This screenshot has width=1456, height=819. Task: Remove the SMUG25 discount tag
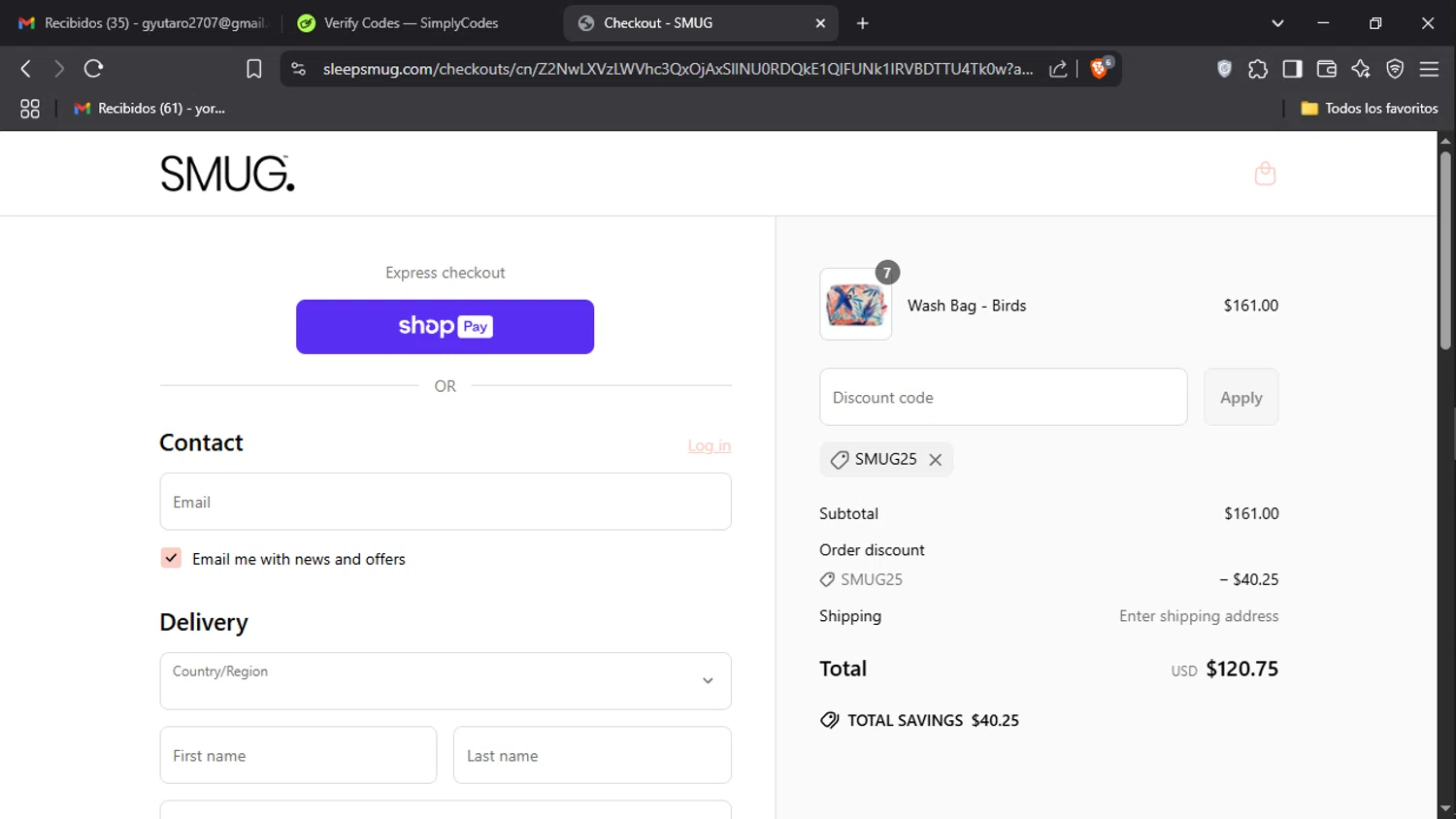point(935,460)
